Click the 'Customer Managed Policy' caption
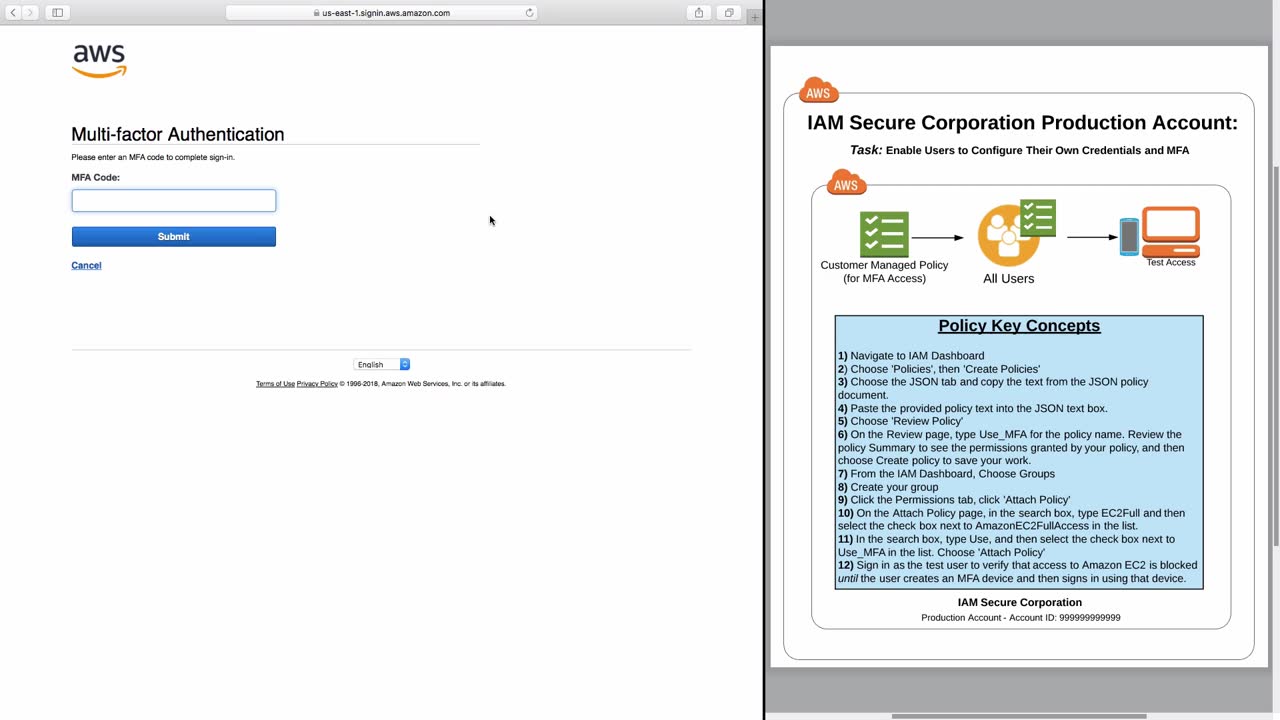The height and width of the screenshot is (720, 1280). coord(884,272)
